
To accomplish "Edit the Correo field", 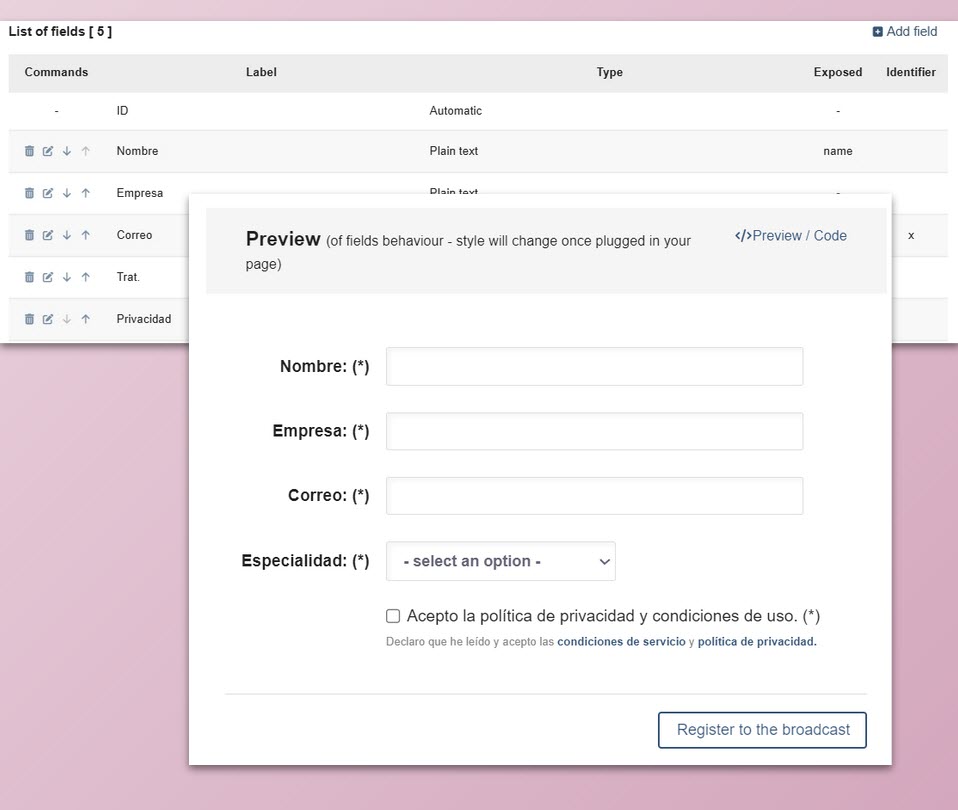I will pos(48,235).
